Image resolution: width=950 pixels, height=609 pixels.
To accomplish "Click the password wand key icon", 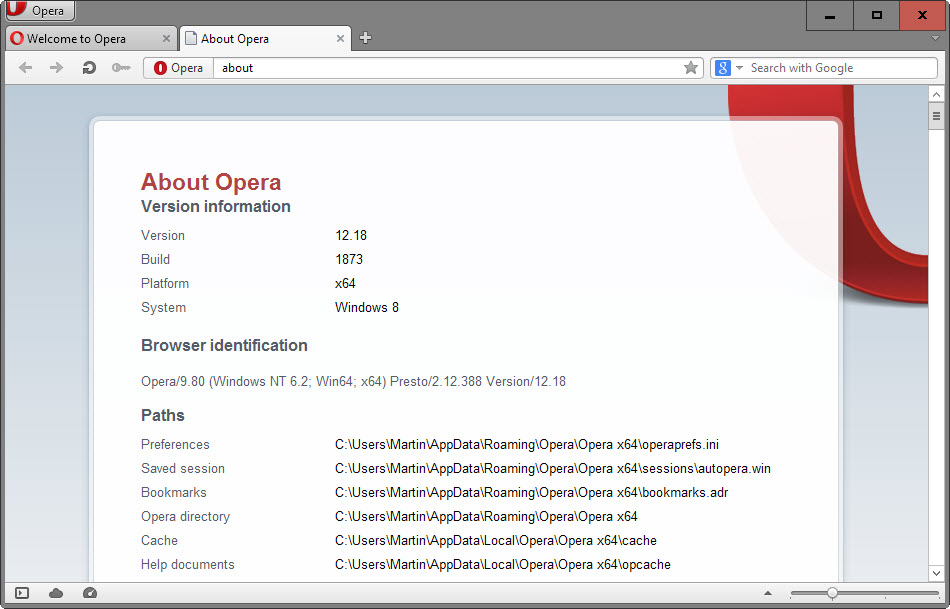I will [121, 68].
